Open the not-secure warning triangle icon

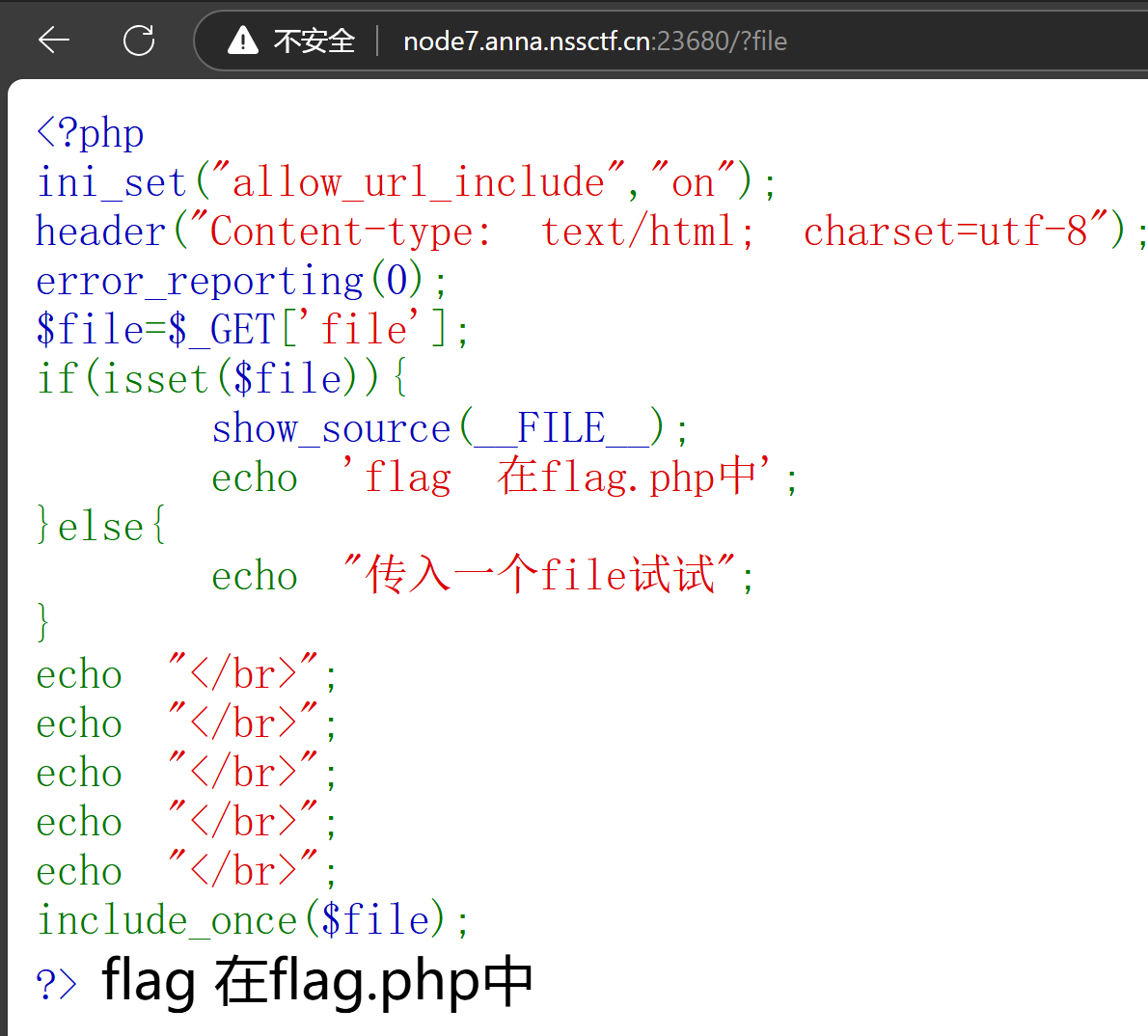coord(242,41)
